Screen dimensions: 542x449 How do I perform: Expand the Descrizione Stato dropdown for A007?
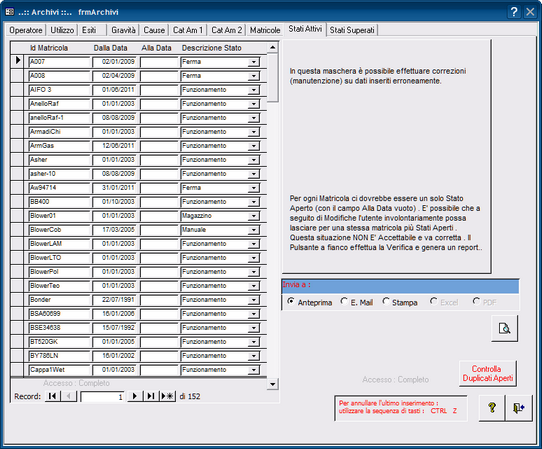pyautogui.click(x=254, y=62)
